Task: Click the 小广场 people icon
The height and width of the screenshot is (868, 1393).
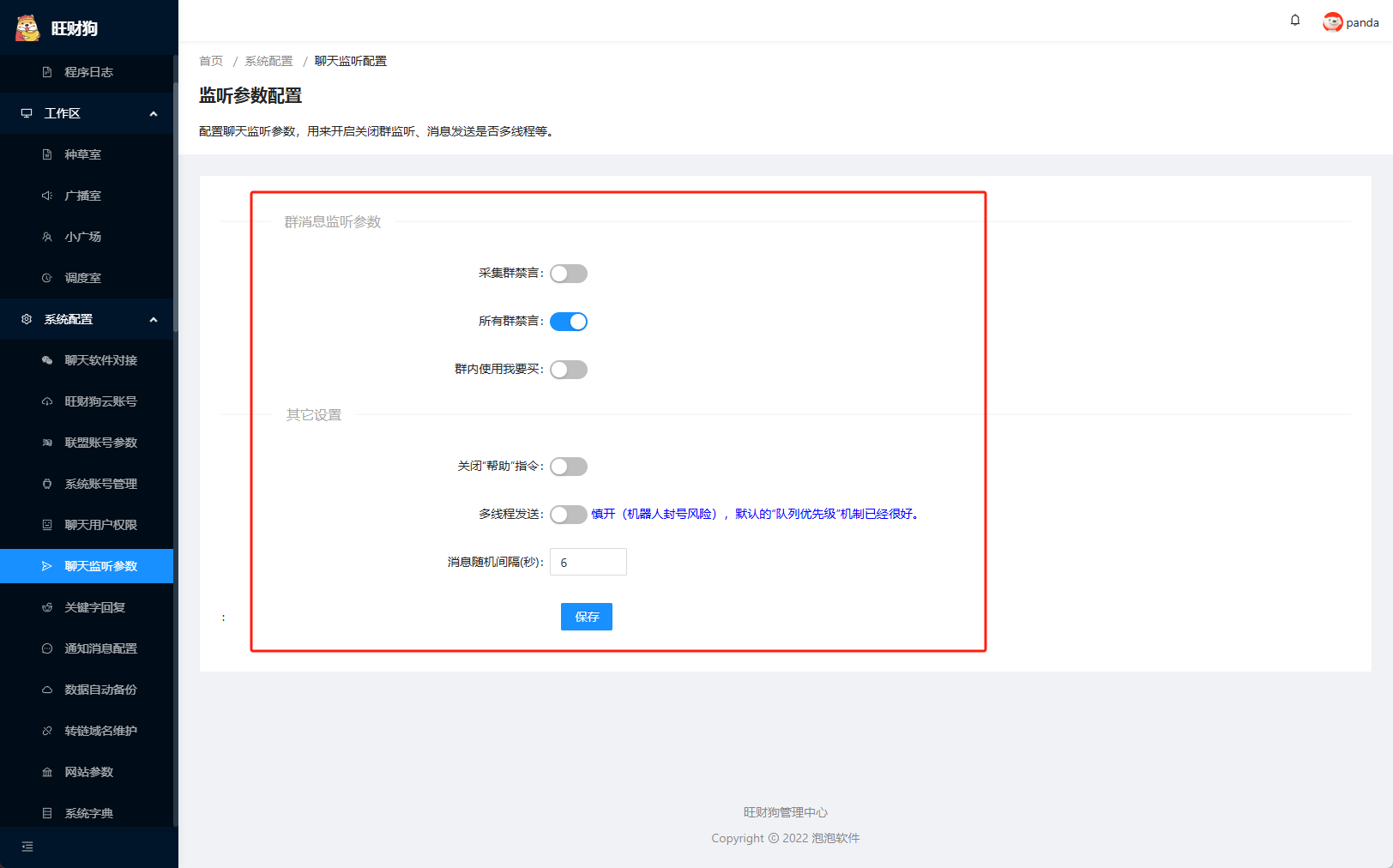Action: (x=47, y=237)
